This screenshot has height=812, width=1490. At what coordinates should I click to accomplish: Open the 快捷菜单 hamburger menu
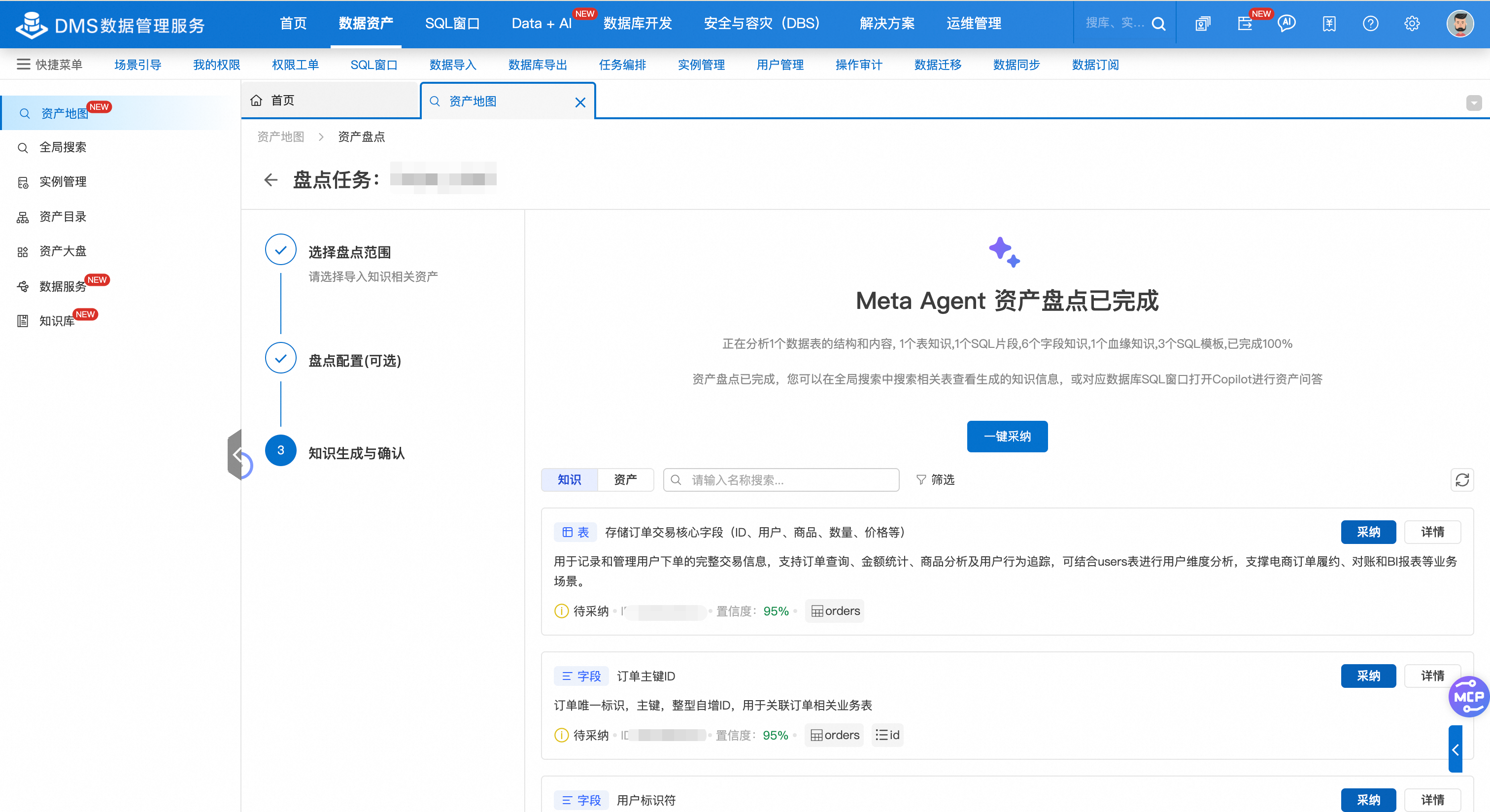[24, 65]
